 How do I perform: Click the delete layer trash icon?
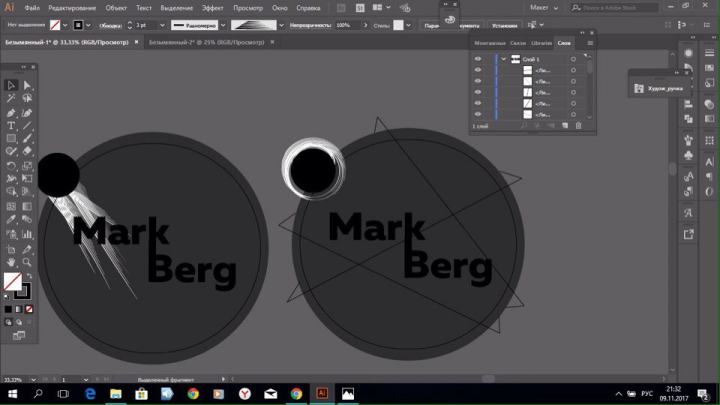[x=579, y=126]
